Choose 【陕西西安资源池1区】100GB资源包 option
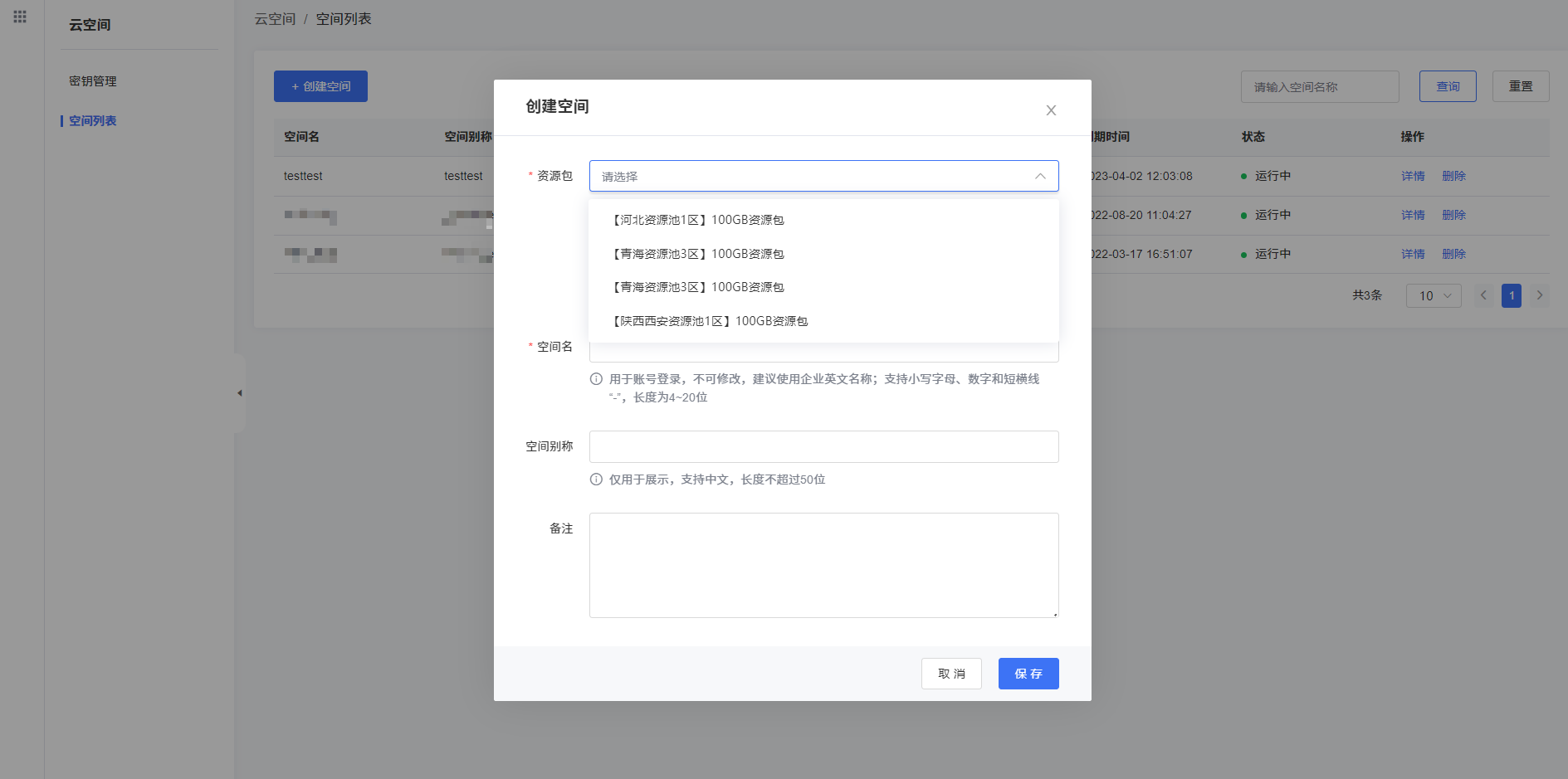 pos(710,321)
